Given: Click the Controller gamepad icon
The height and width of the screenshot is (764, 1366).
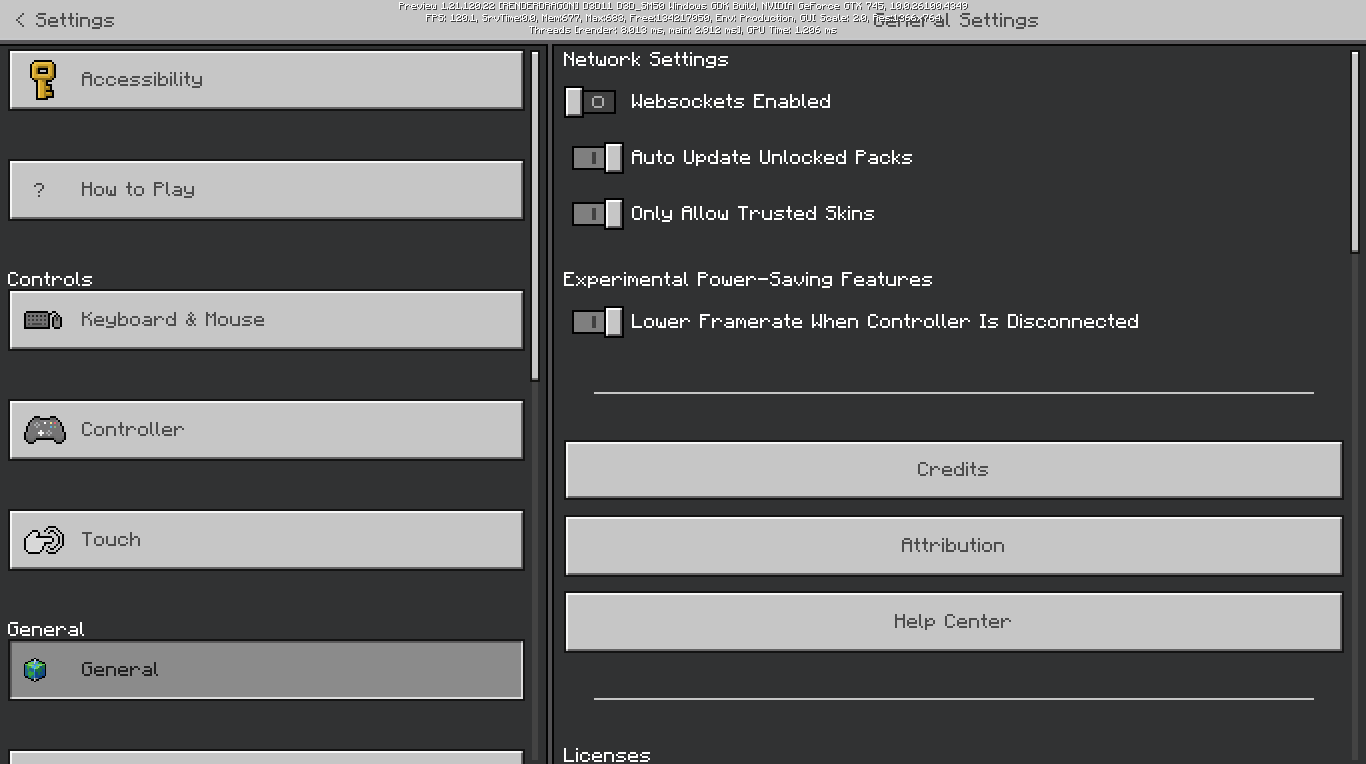Looking at the screenshot, I should click(44, 430).
